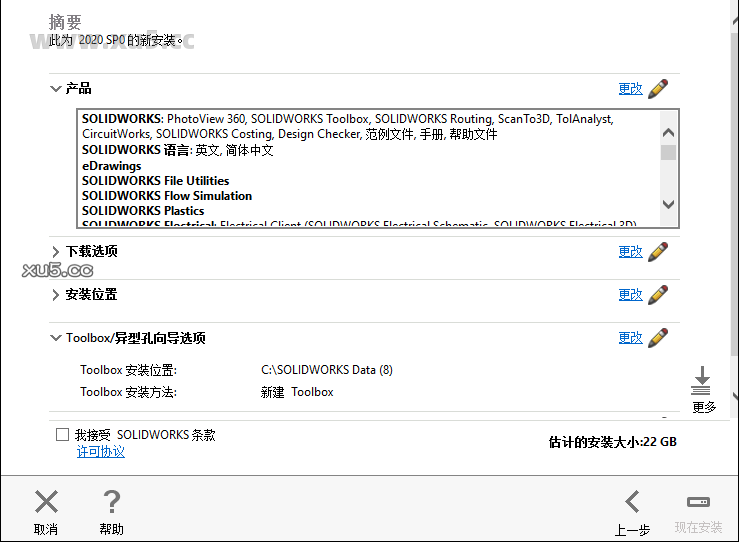Click the pencil icon in the Toolbox/异型孔向导选项 row
This screenshot has width=739, height=542.
pyautogui.click(x=657, y=338)
